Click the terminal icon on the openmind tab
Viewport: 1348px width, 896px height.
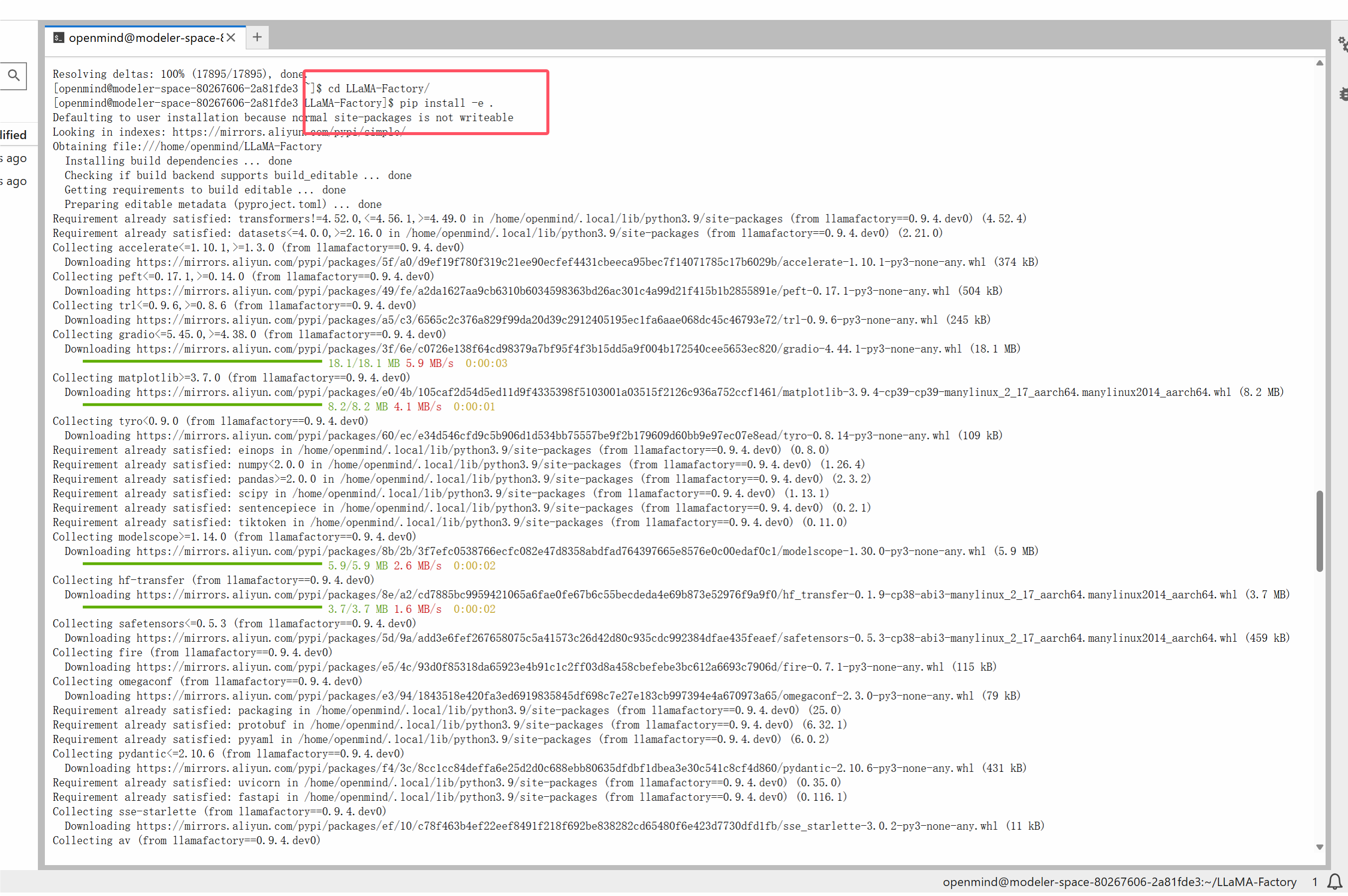(58, 38)
